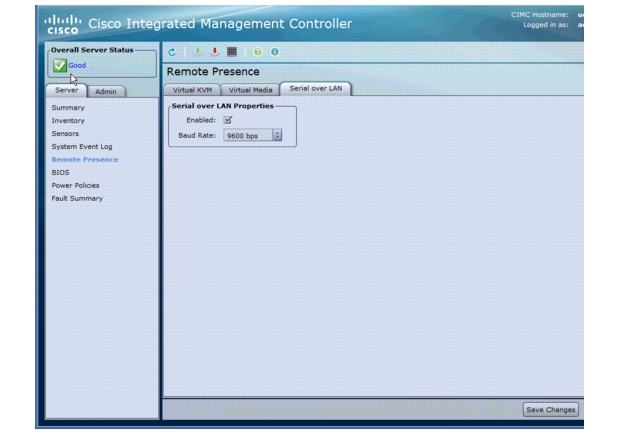This screenshot has width=640, height=435.
Task: Open the green Help question mark icon
Action: pos(258,52)
